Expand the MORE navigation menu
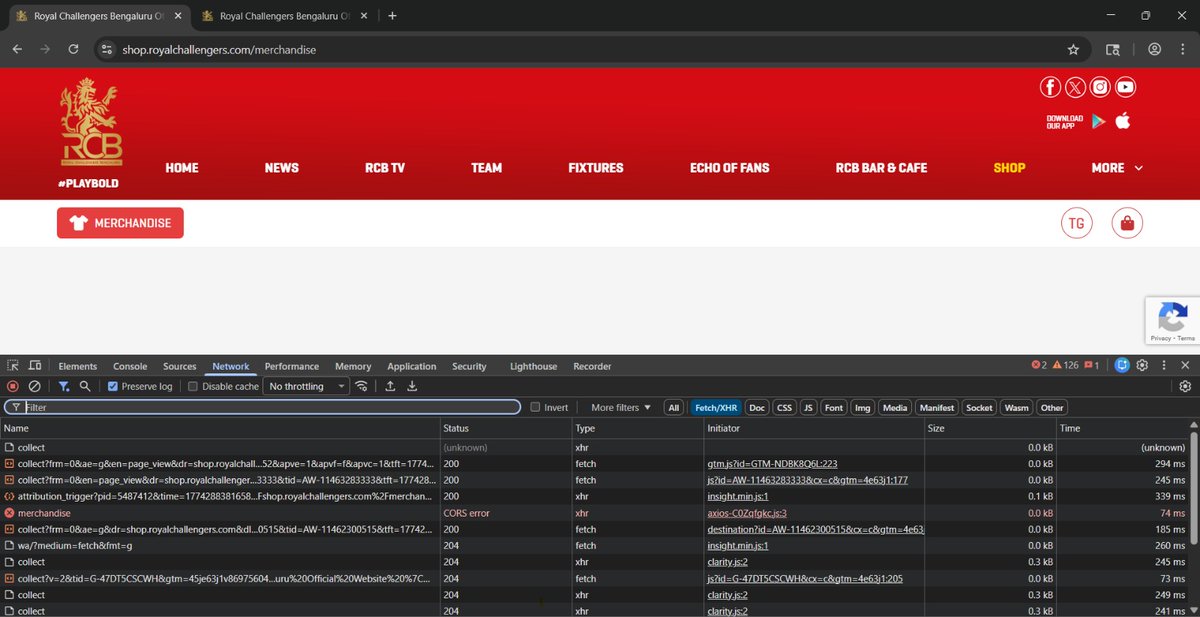The width and height of the screenshot is (1200, 617). 1117,168
